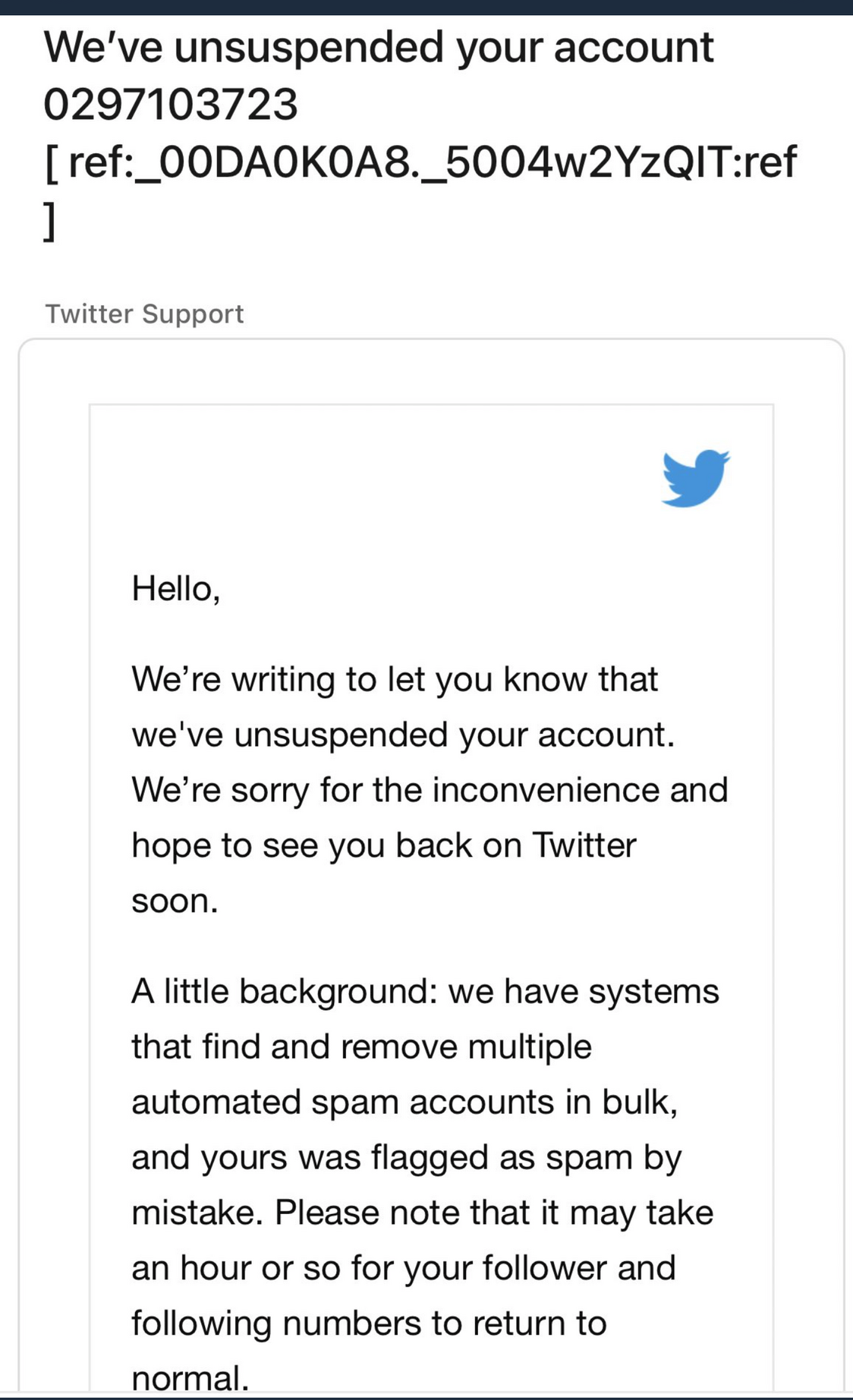Select the subject line 'We've unsuspended your account'
Viewport: 853px width, 1400px height.
point(379,47)
